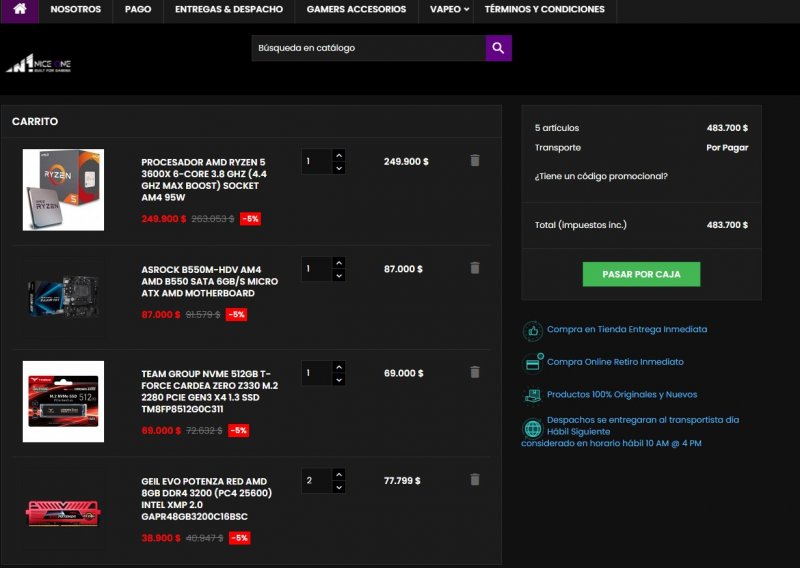Open the ASRock B550M-HDV product link

tap(210, 281)
